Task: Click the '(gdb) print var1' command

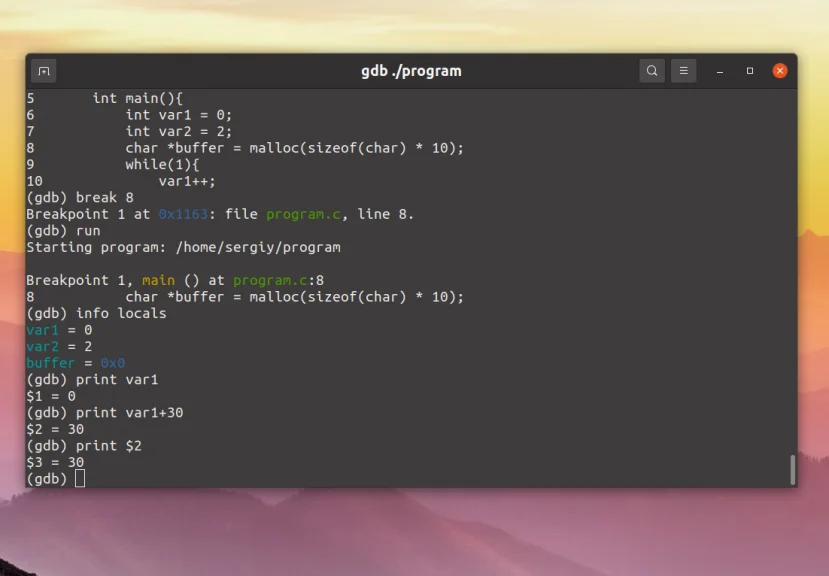Action: (92, 380)
